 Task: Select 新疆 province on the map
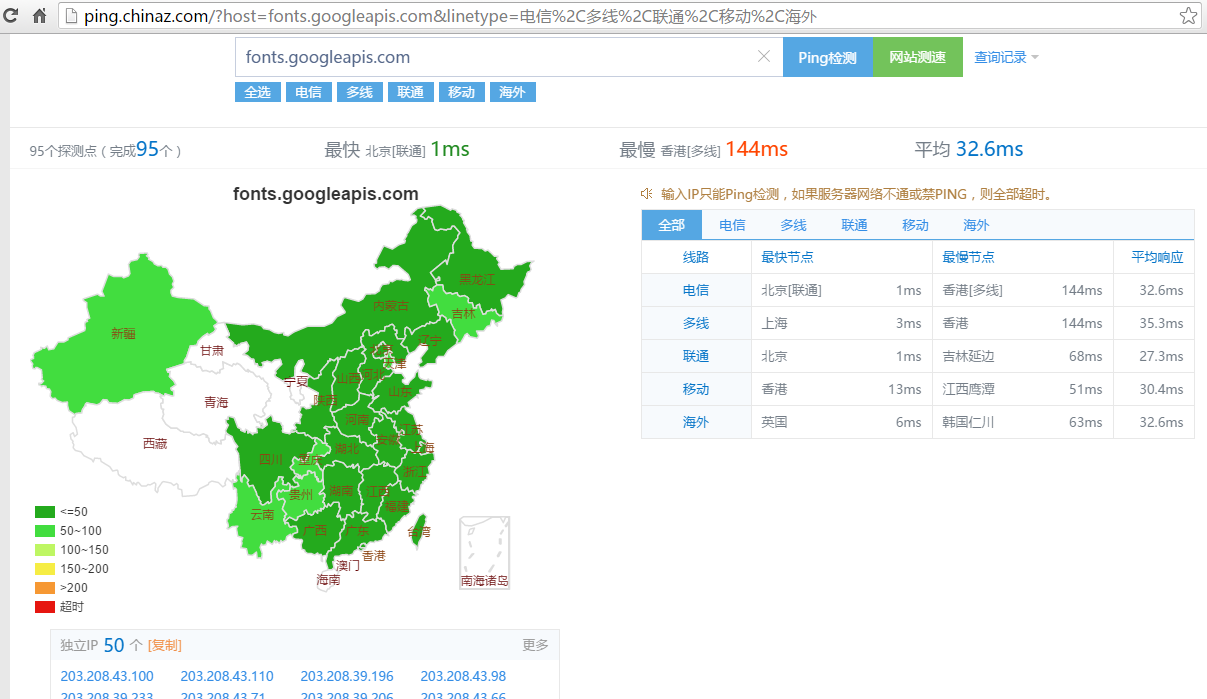123,334
